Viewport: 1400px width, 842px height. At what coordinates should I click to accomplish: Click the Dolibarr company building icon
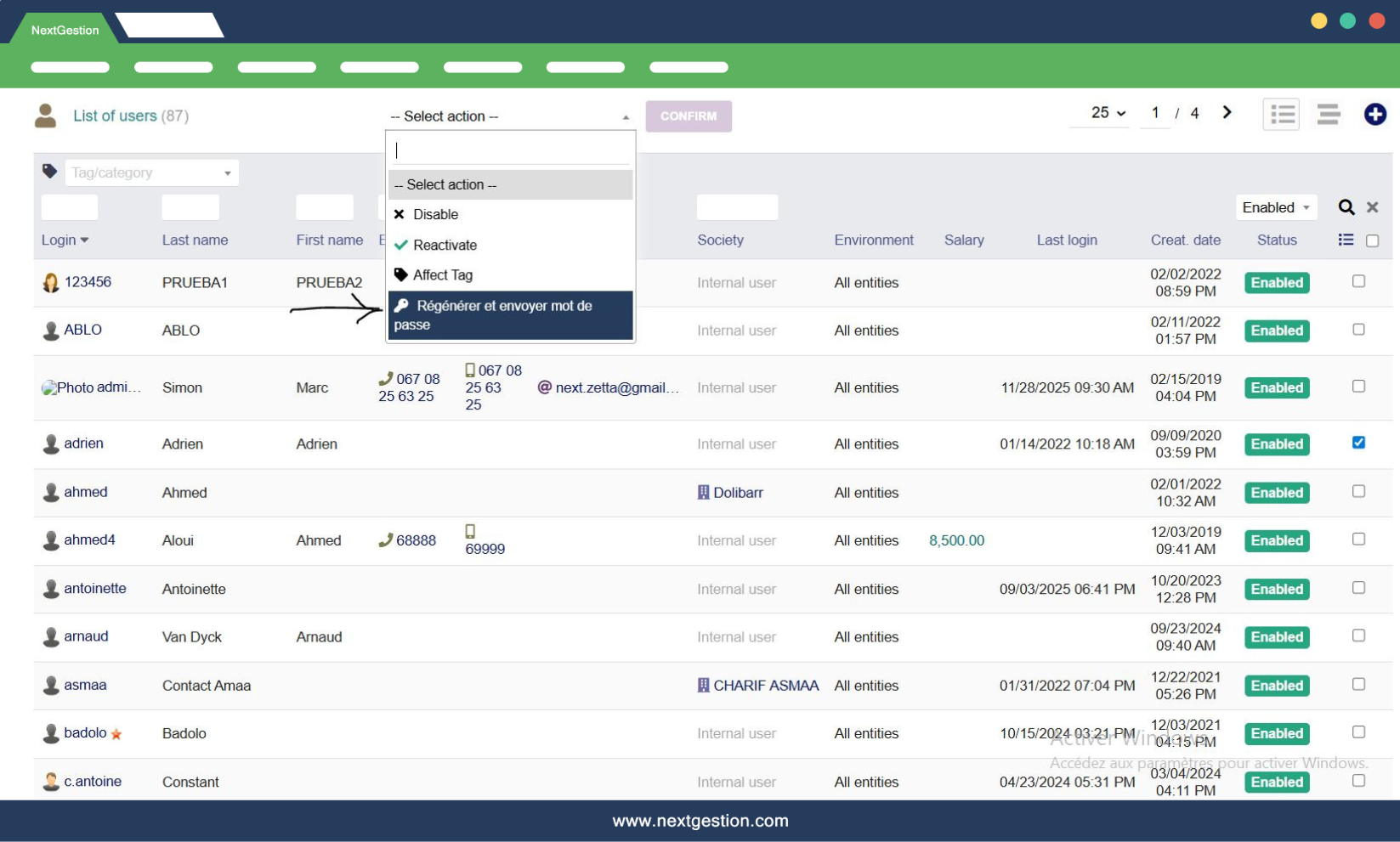[x=703, y=493]
